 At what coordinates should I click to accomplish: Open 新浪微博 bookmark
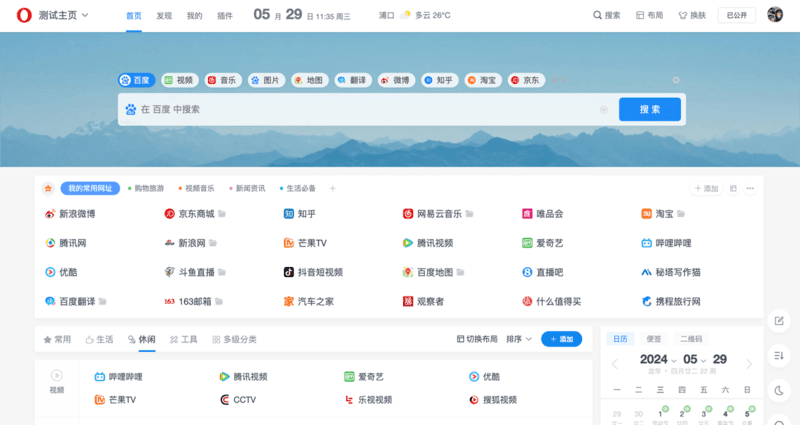70,214
